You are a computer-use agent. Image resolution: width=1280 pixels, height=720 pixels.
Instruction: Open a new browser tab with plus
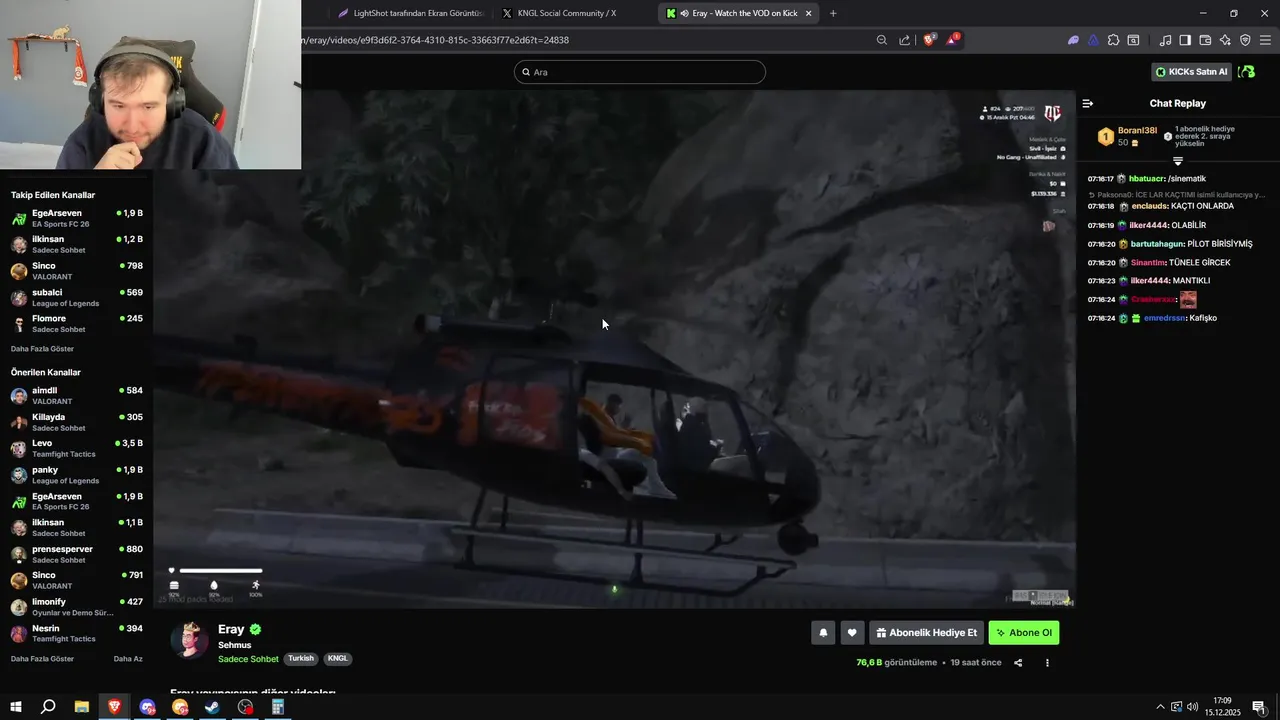[833, 13]
